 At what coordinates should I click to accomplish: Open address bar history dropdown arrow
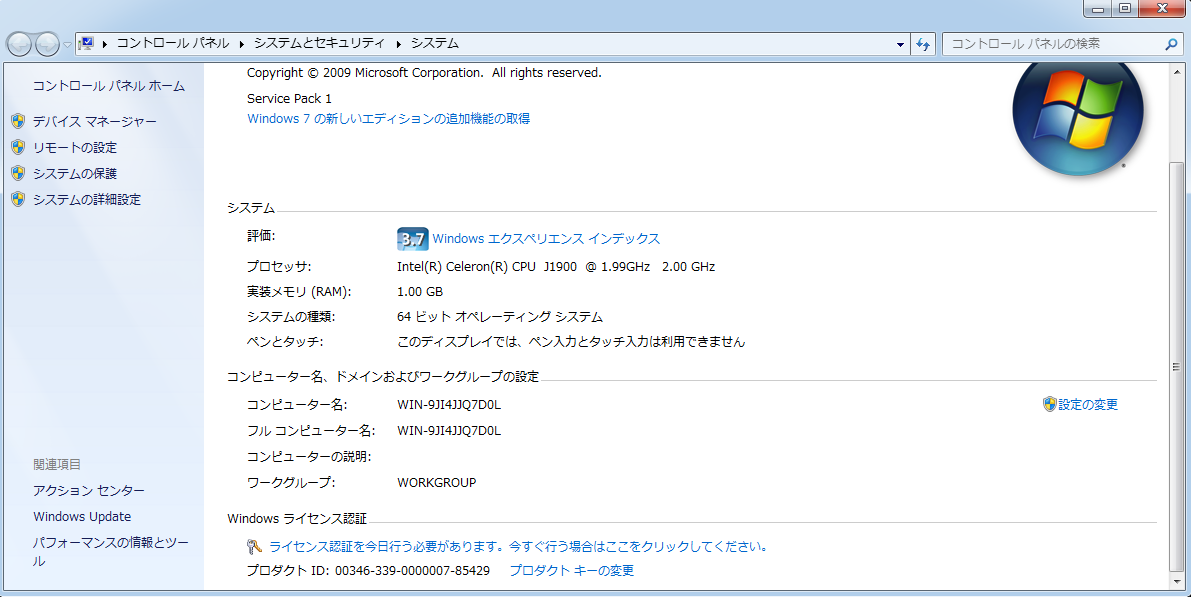(x=900, y=44)
